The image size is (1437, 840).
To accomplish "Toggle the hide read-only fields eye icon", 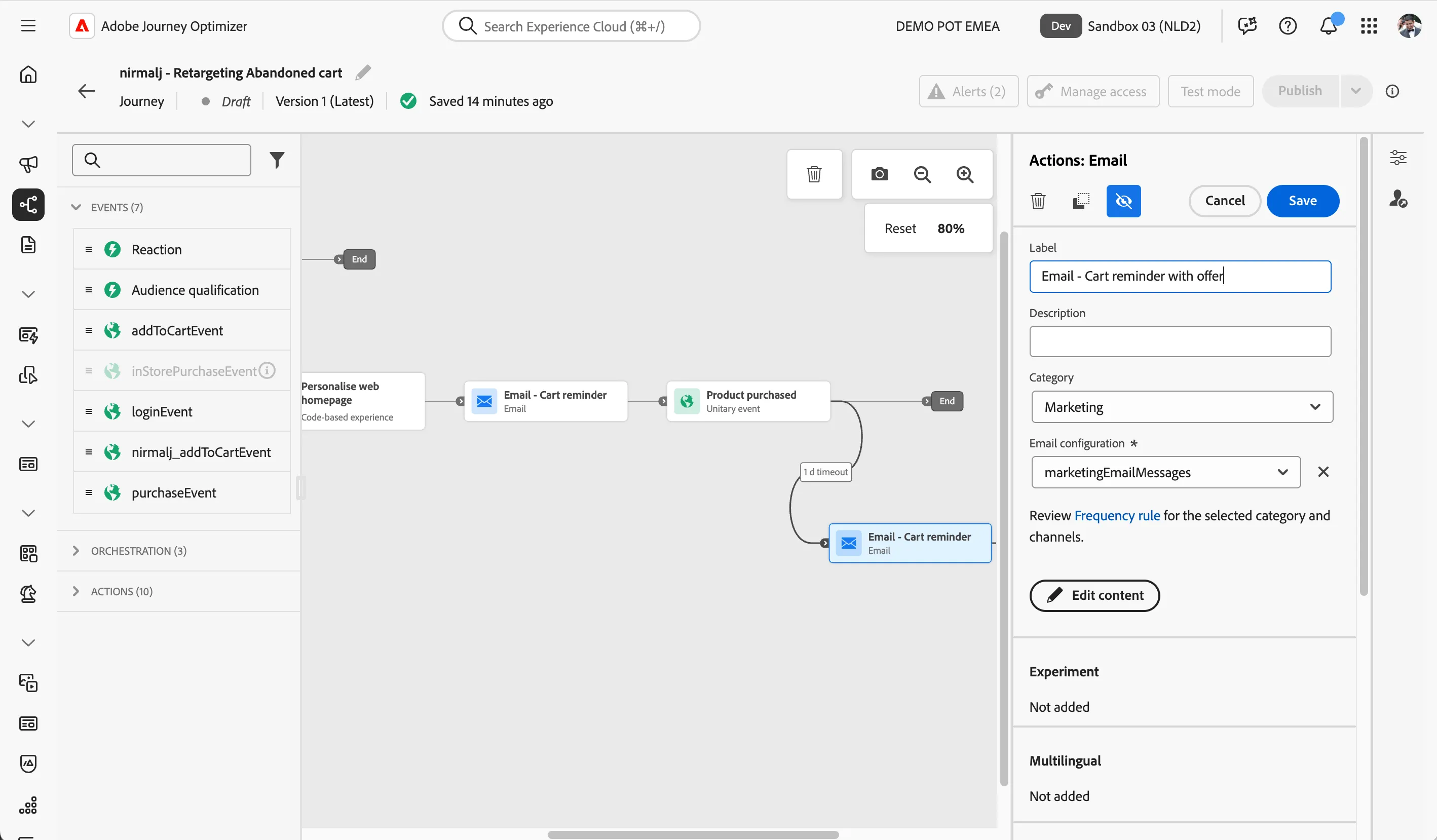I will click(1123, 201).
